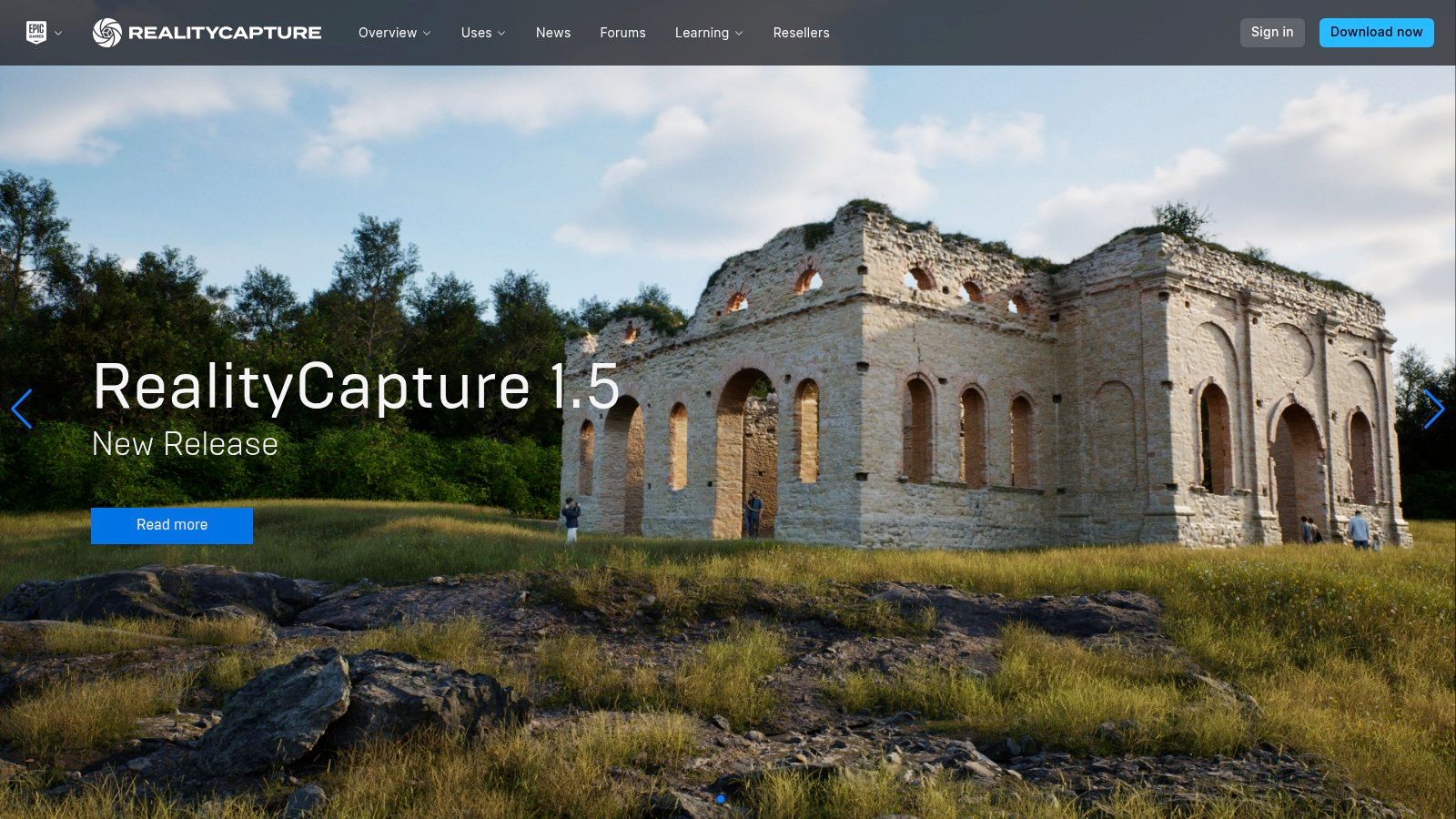This screenshot has width=1456, height=819.
Task: Click Read more on RealityCapture 1.5
Action: pyautogui.click(x=172, y=525)
